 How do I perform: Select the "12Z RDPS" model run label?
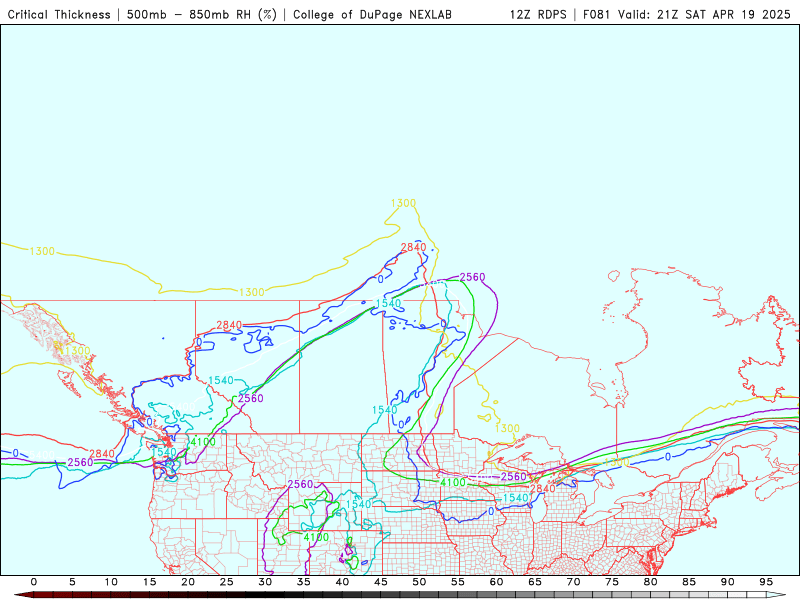(538, 15)
